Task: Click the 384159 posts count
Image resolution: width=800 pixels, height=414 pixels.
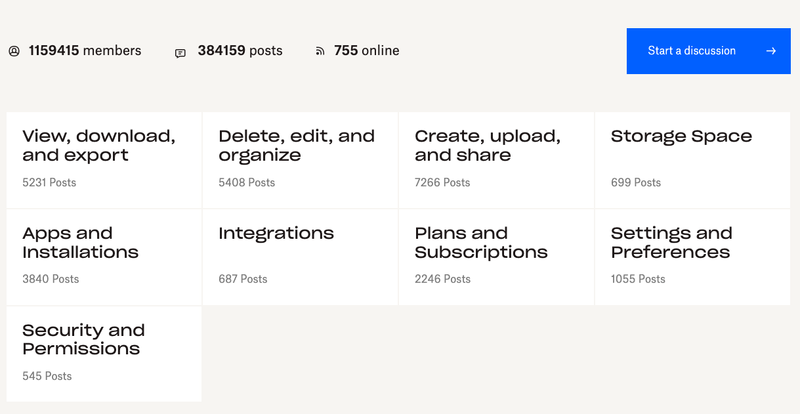Action: click(x=240, y=51)
